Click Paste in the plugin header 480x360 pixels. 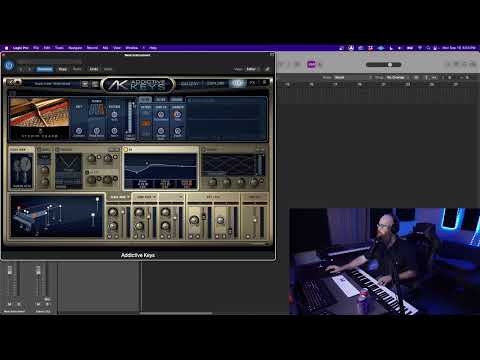[77, 69]
